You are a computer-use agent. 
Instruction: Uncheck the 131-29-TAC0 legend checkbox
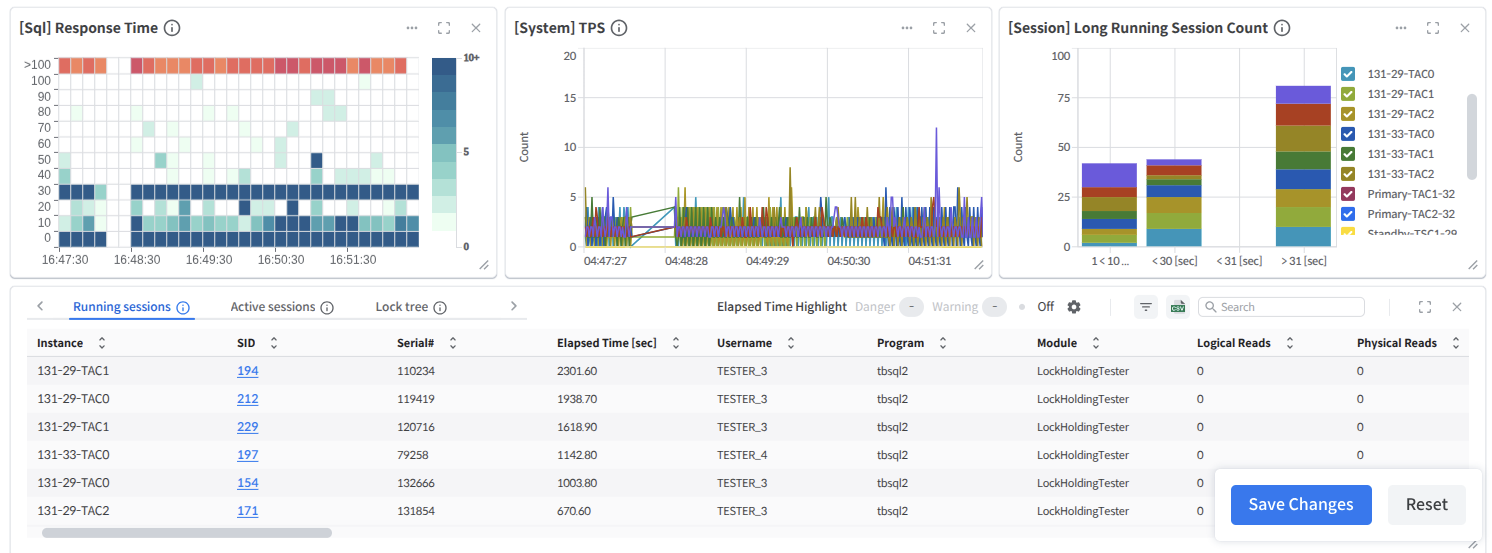pos(1348,74)
